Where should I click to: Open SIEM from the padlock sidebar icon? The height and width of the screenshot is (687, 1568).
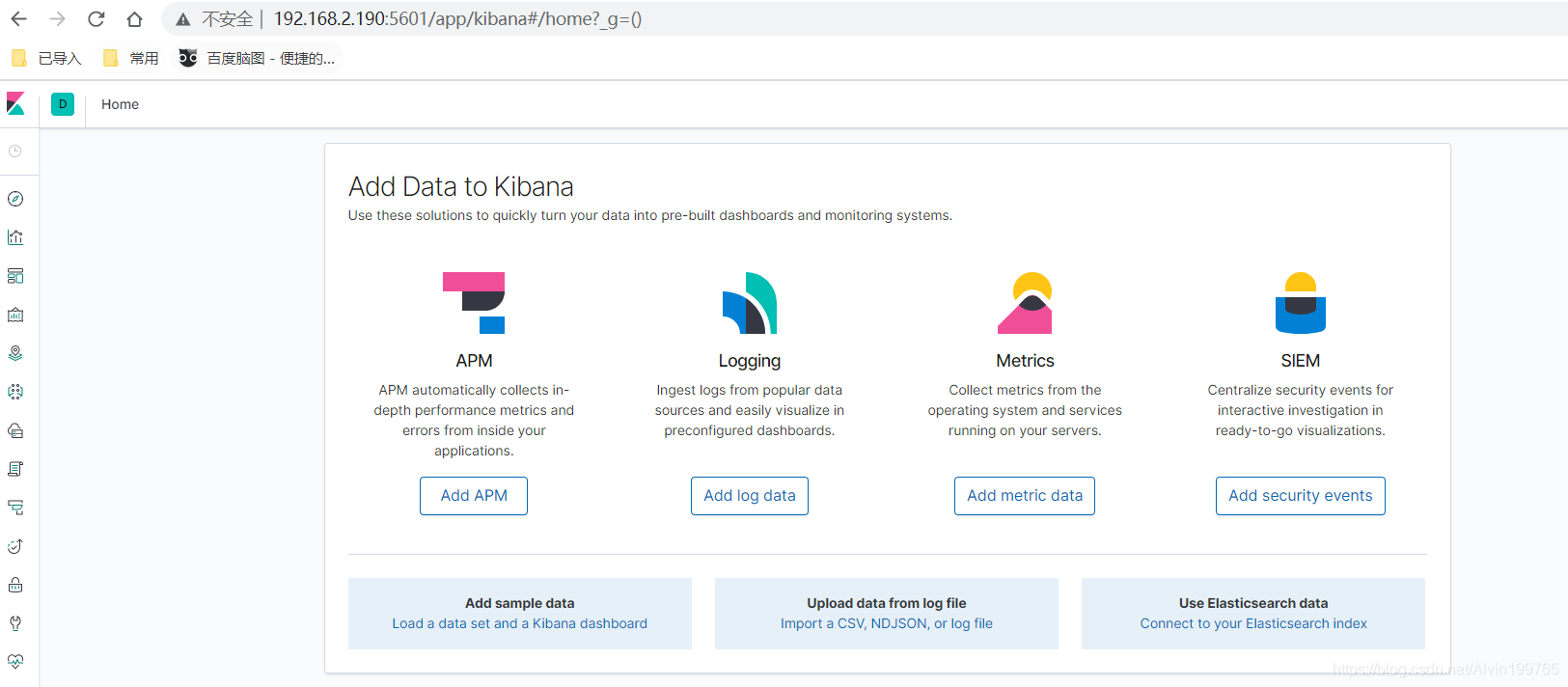click(15, 585)
